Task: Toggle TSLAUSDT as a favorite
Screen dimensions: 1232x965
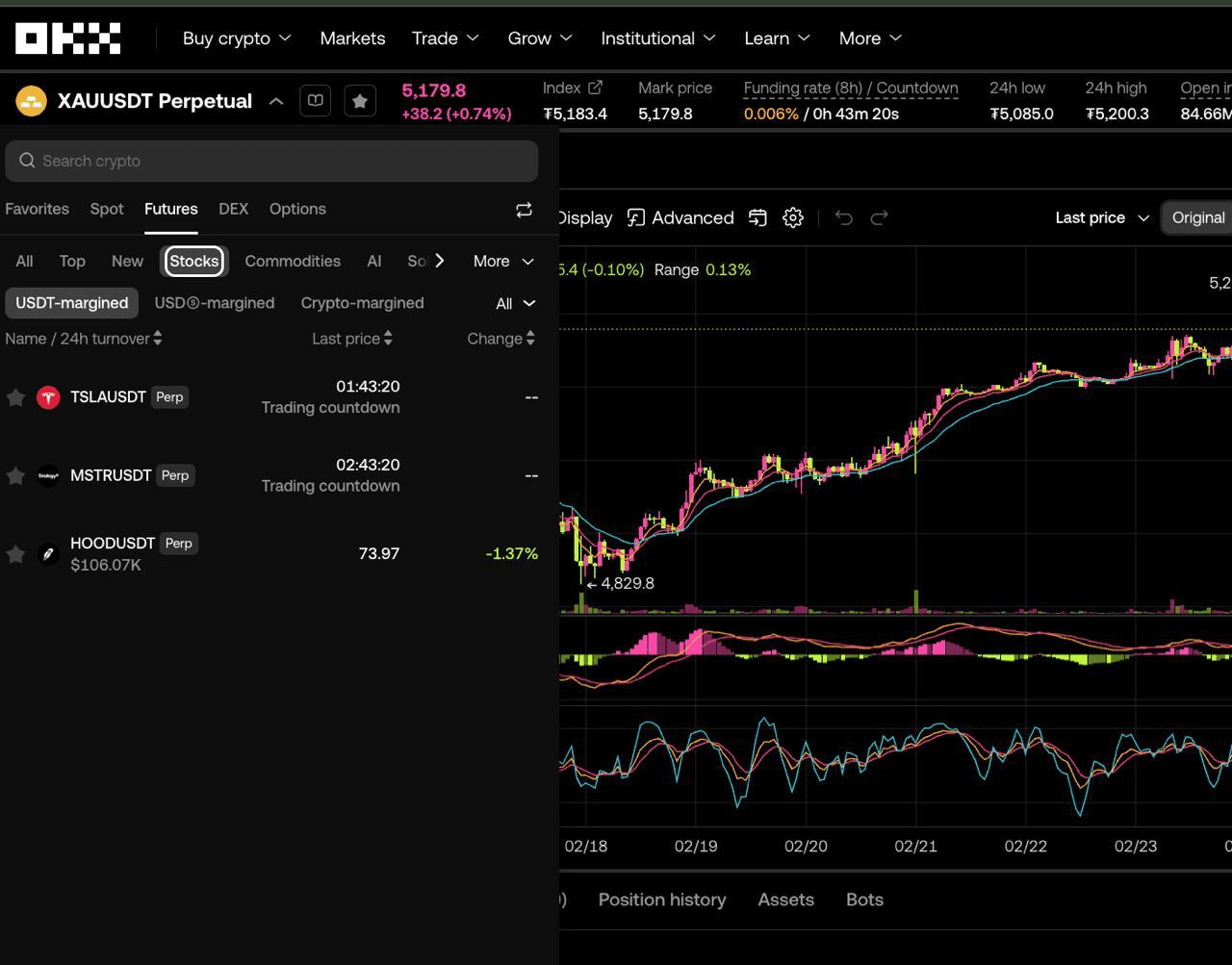Action: (15, 396)
